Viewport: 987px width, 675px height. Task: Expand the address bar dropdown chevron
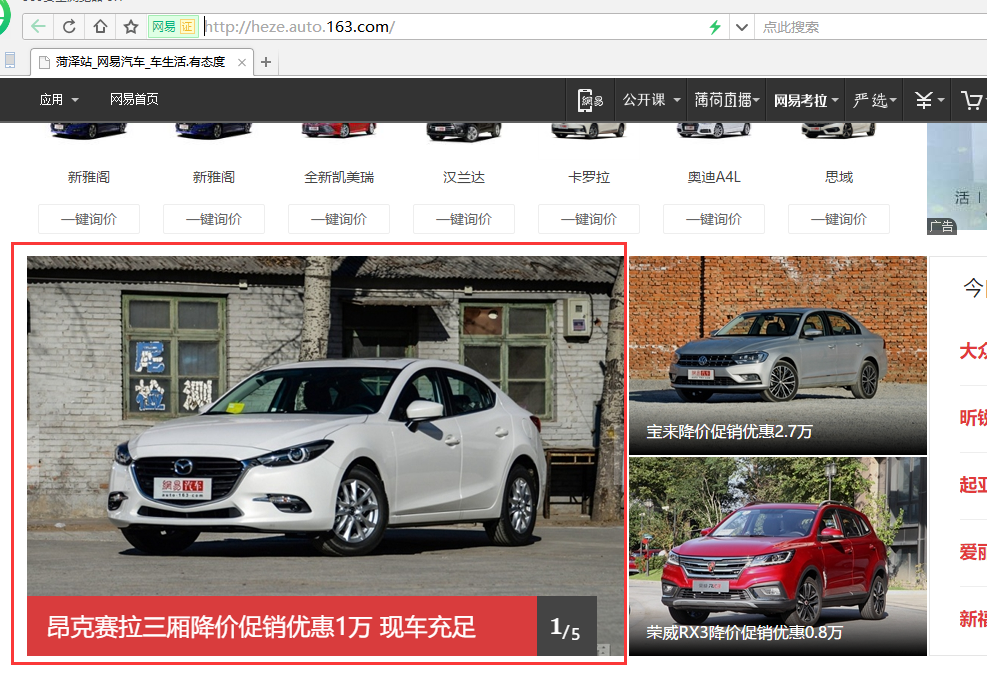[x=742, y=27]
